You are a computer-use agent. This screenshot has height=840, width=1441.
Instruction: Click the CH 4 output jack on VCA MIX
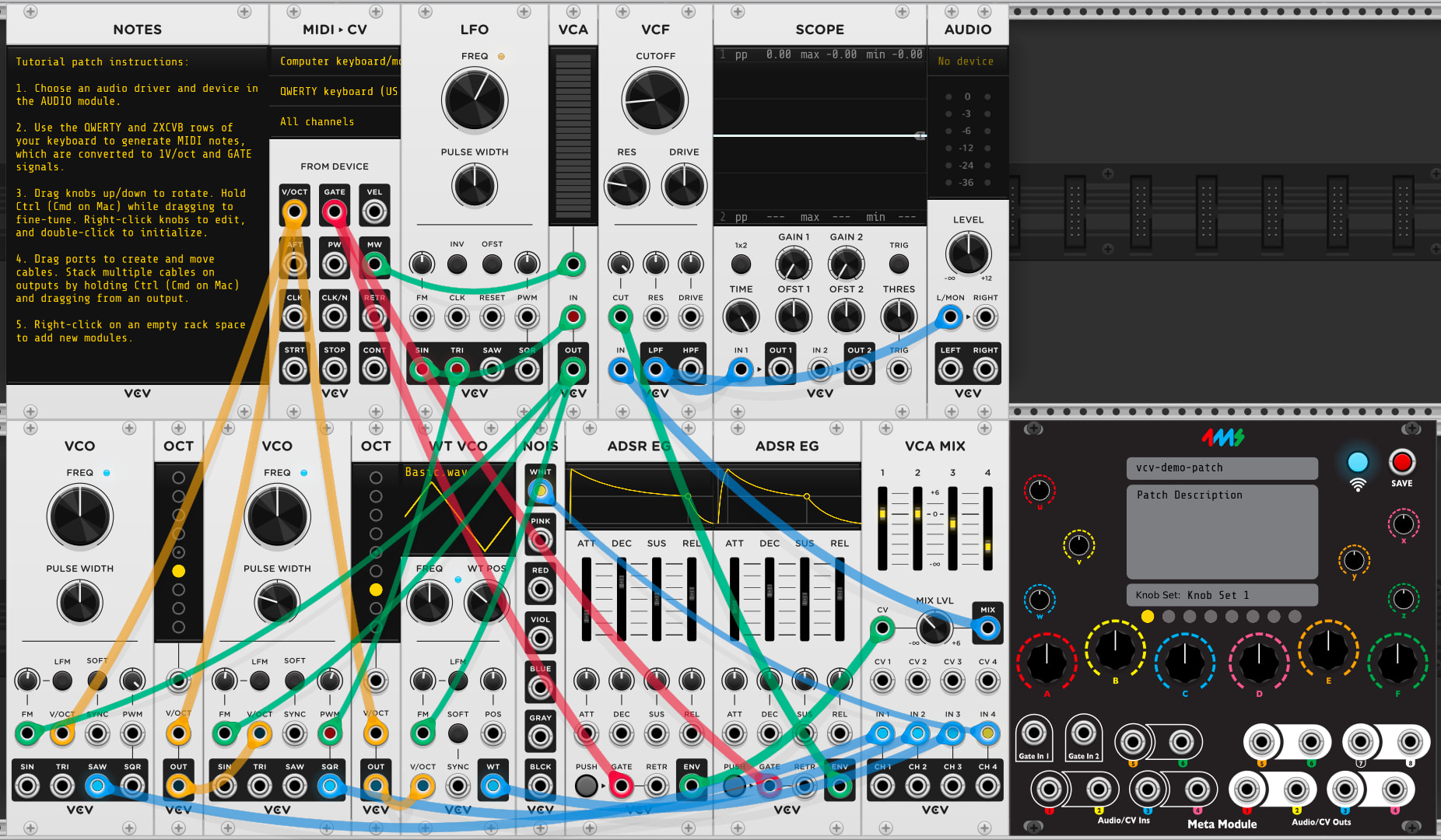pos(987,786)
